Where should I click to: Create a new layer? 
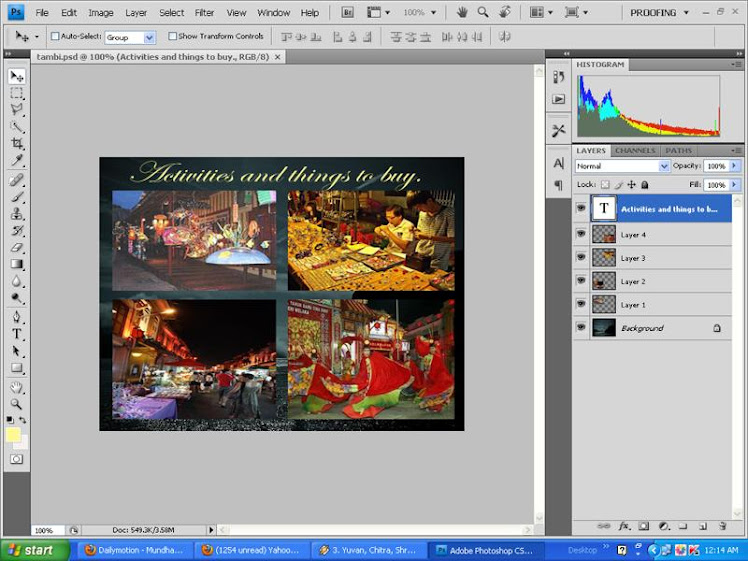click(x=703, y=526)
